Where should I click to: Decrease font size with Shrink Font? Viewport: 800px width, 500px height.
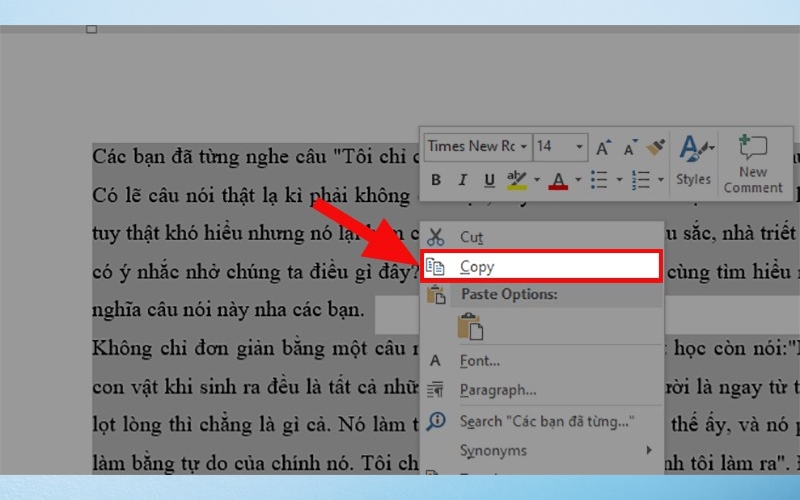tap(631, 147)
